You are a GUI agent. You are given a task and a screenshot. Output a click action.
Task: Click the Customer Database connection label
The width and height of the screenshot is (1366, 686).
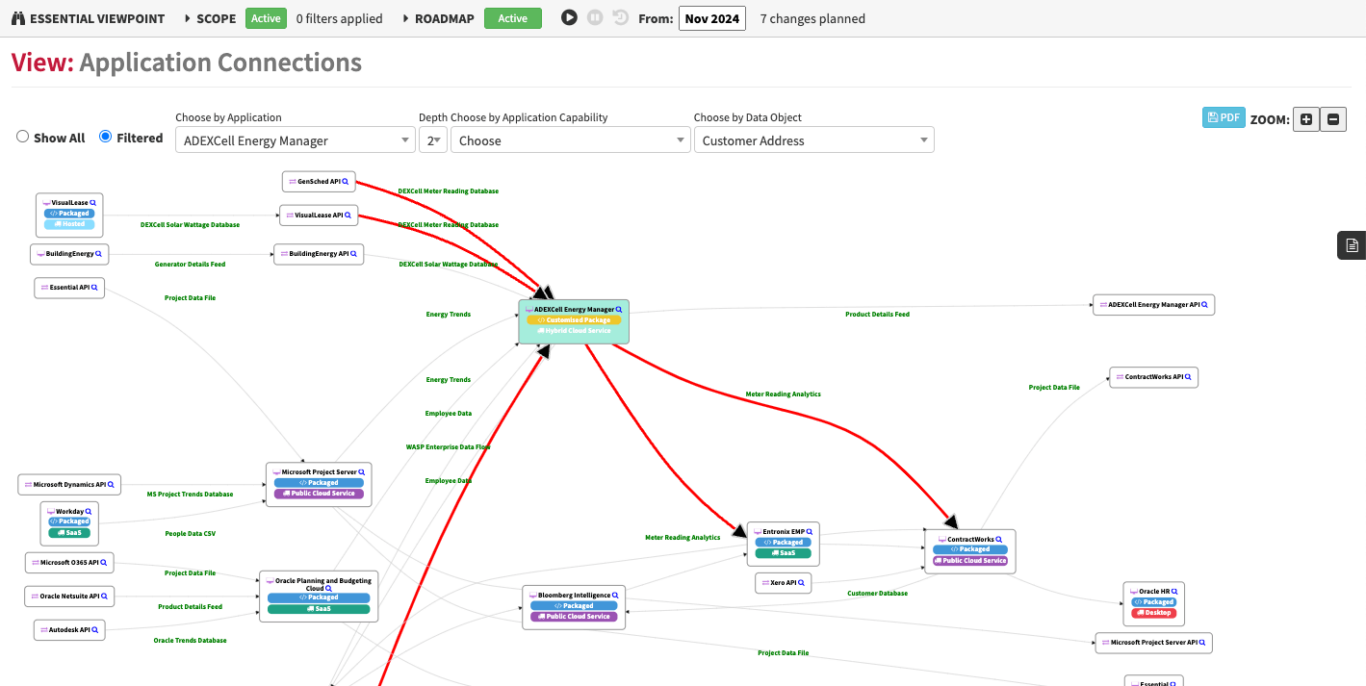pos(877,593)
